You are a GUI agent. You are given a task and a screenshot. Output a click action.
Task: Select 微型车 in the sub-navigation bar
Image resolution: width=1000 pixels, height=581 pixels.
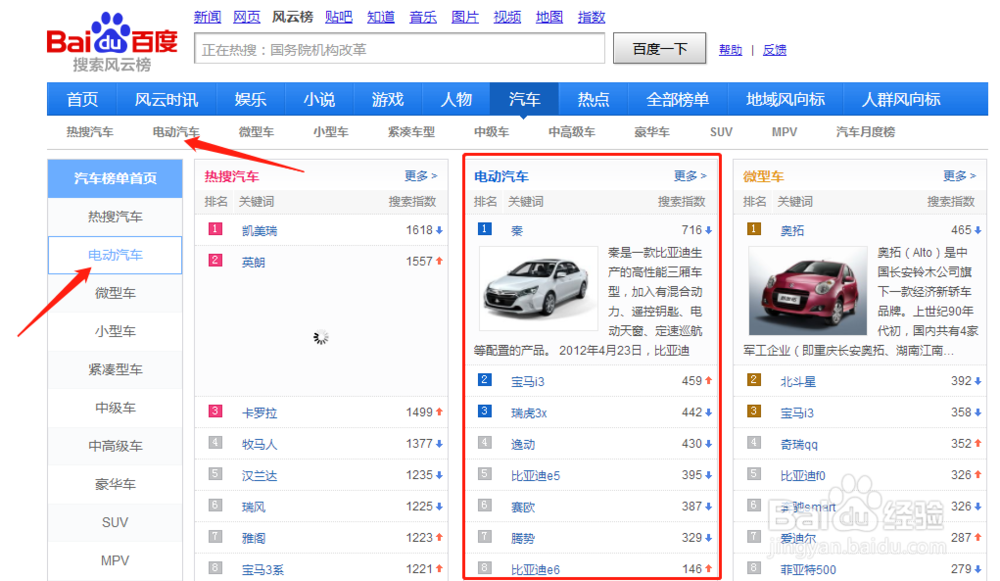coord(256,132)
